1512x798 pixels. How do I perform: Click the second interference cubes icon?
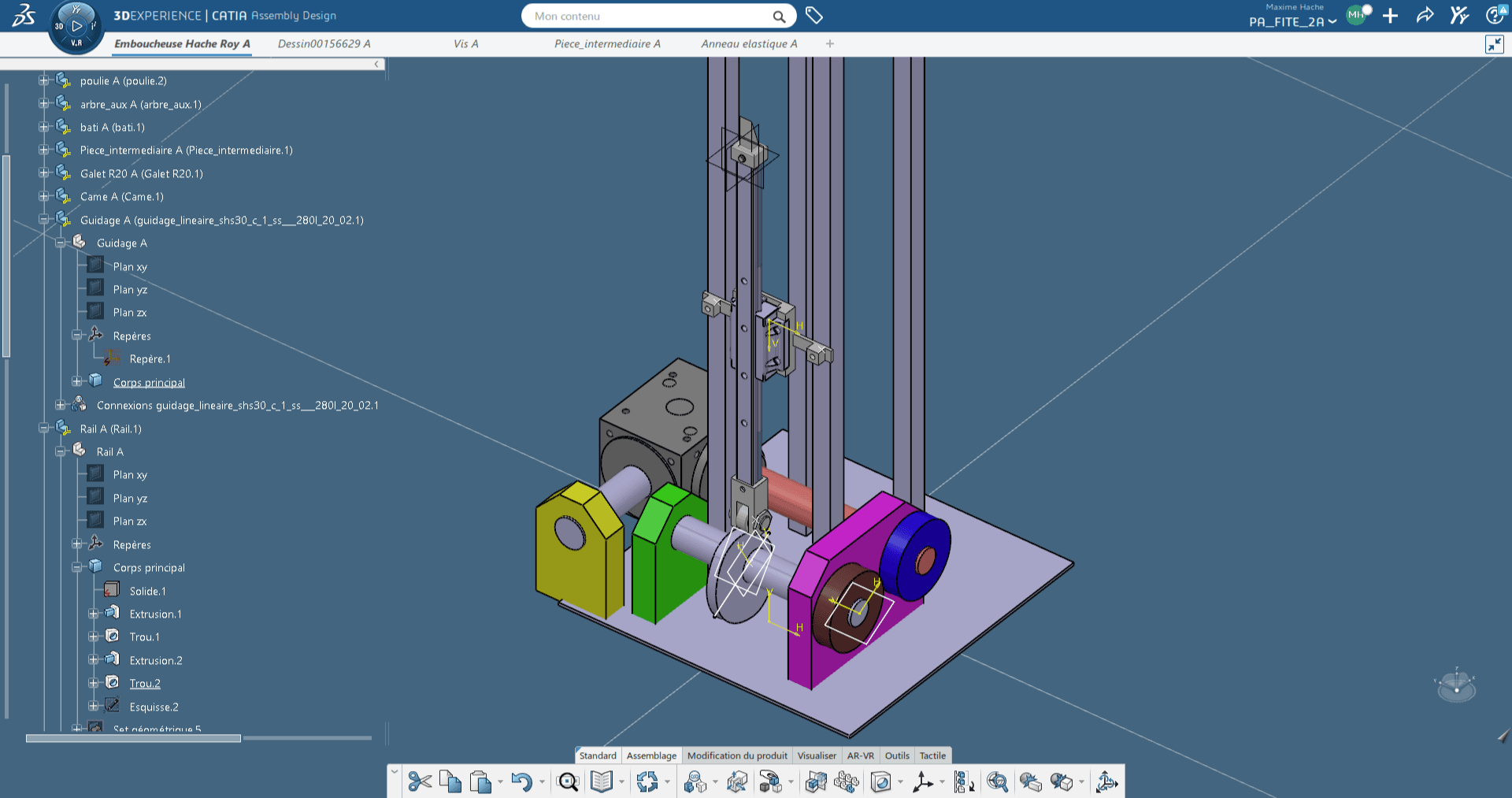[1062, 781]
